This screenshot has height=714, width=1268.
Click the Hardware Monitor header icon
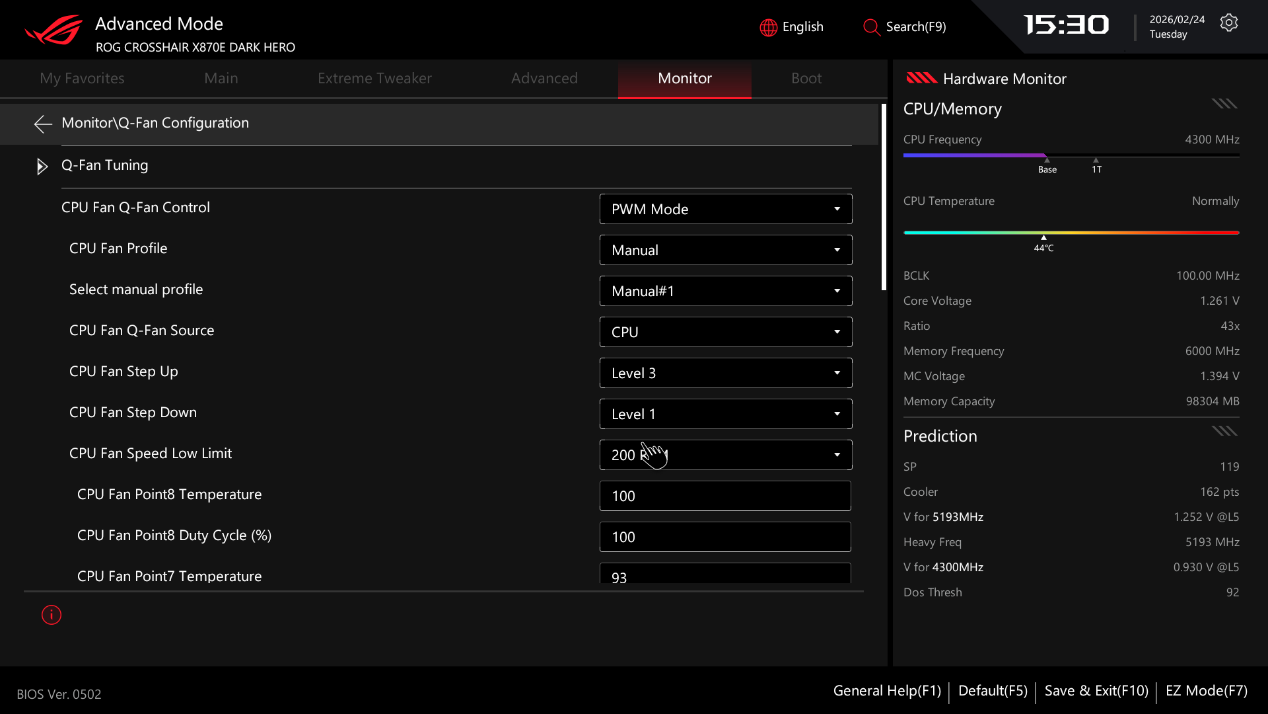(920, 79)
